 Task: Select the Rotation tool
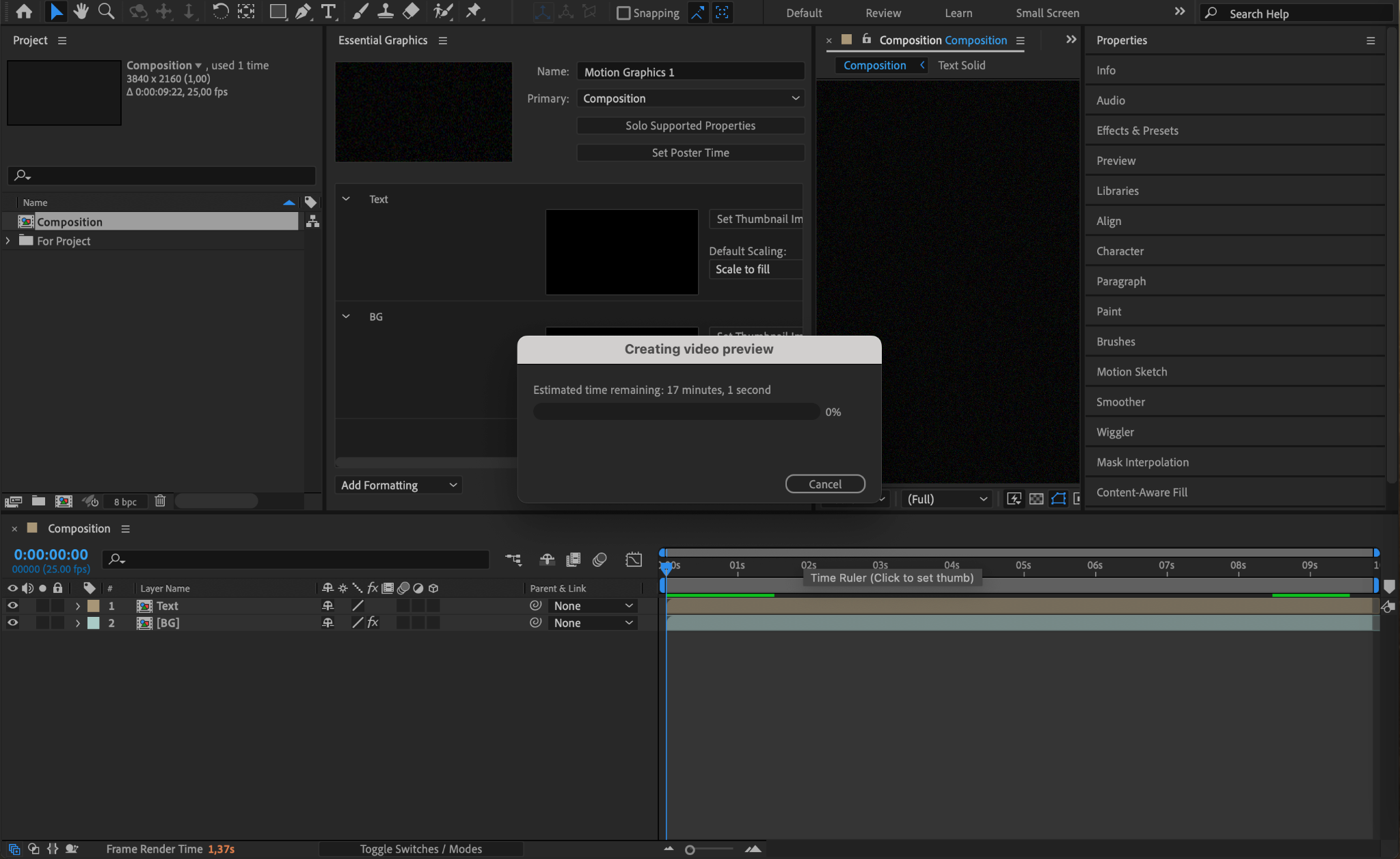(x=220, y=12)
